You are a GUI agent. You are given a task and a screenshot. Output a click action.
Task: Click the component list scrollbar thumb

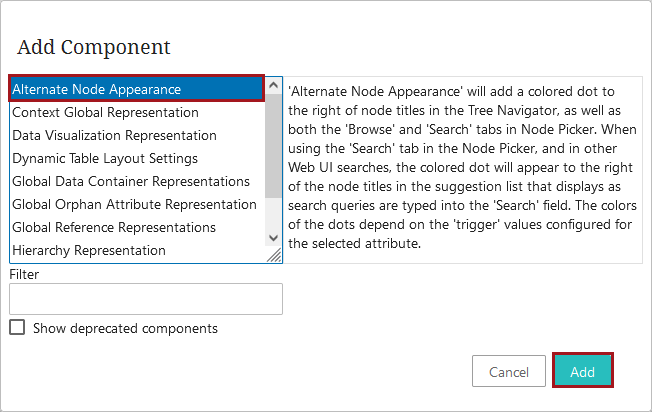273,146
